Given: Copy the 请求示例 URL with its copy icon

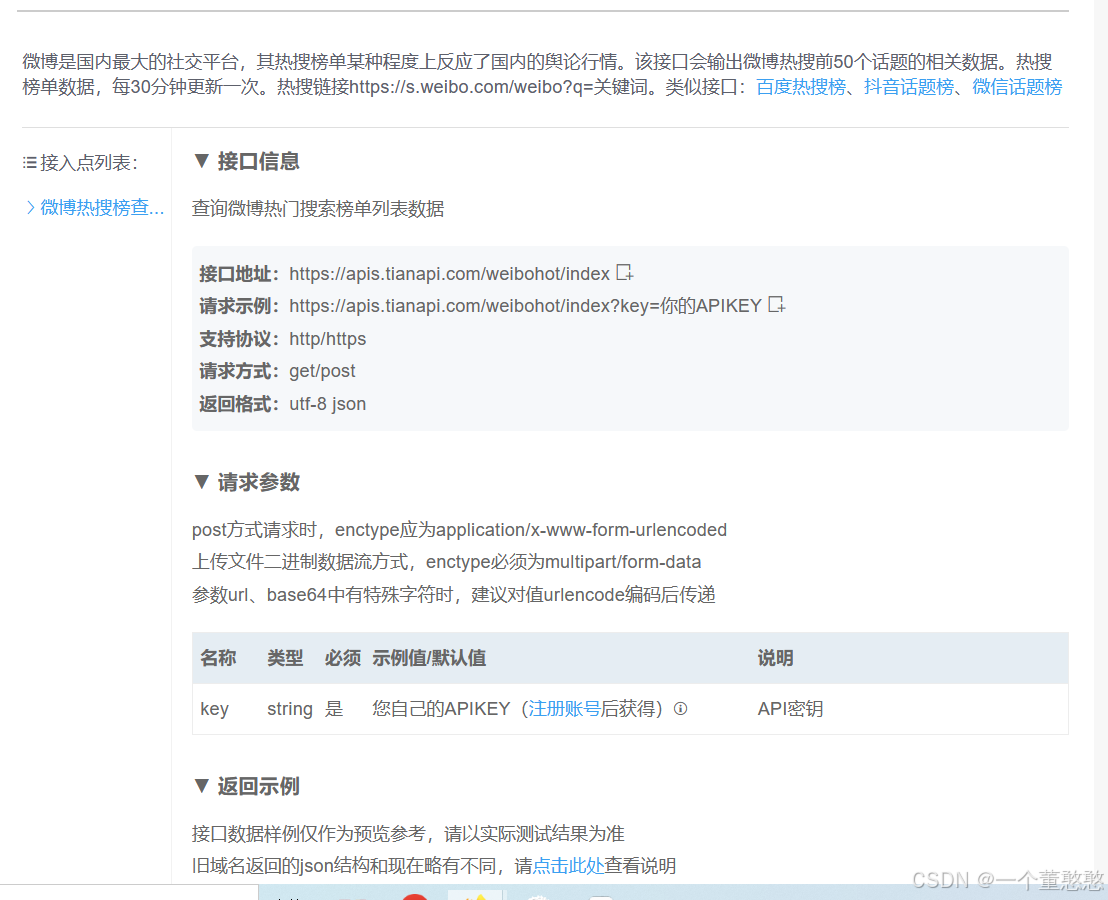Looking at the screenshot, I should pos(777,305).
